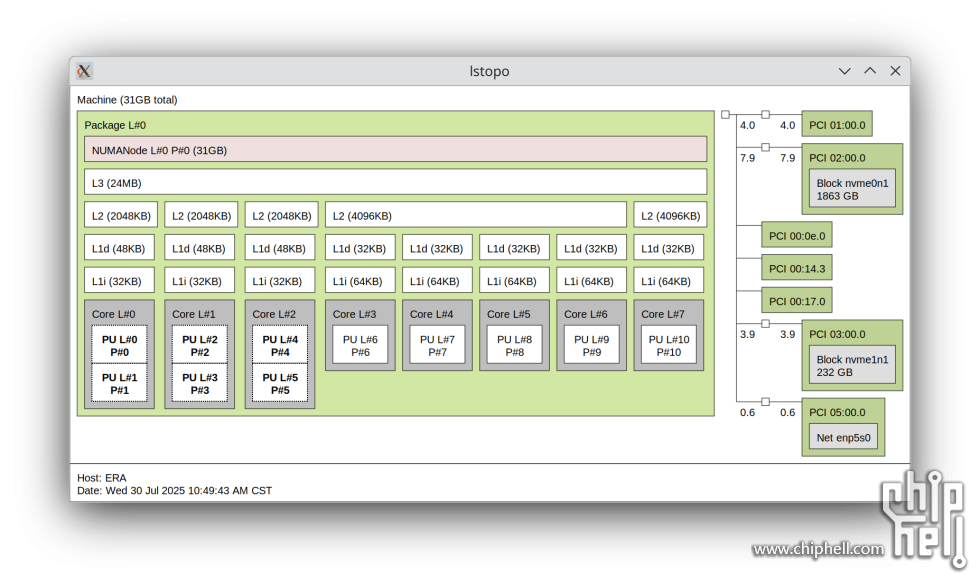Click the L2 (2048KB) box above Core L#2
980x584 pixels.
tap(281, 215)
